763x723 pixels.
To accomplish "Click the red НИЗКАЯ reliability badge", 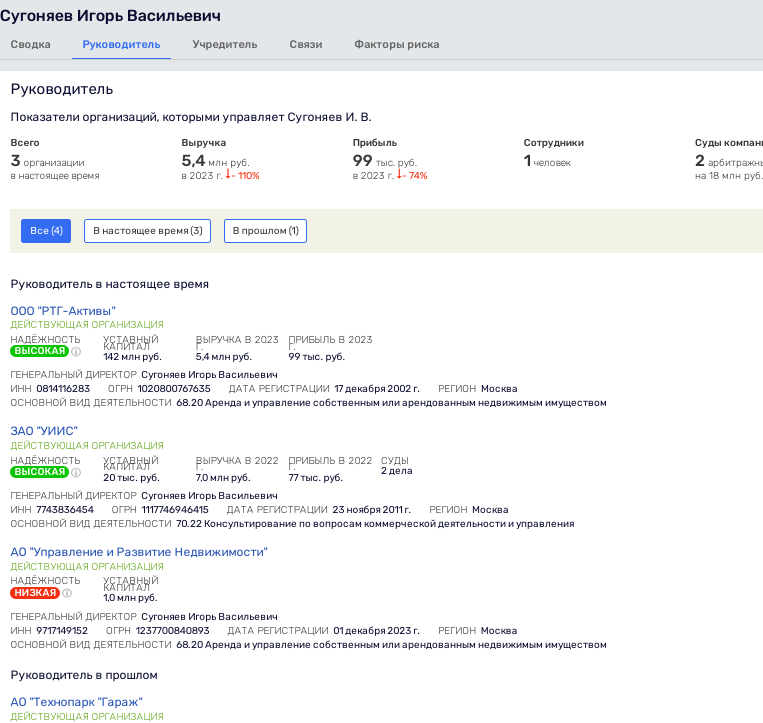I will click(x=35, y=593).
